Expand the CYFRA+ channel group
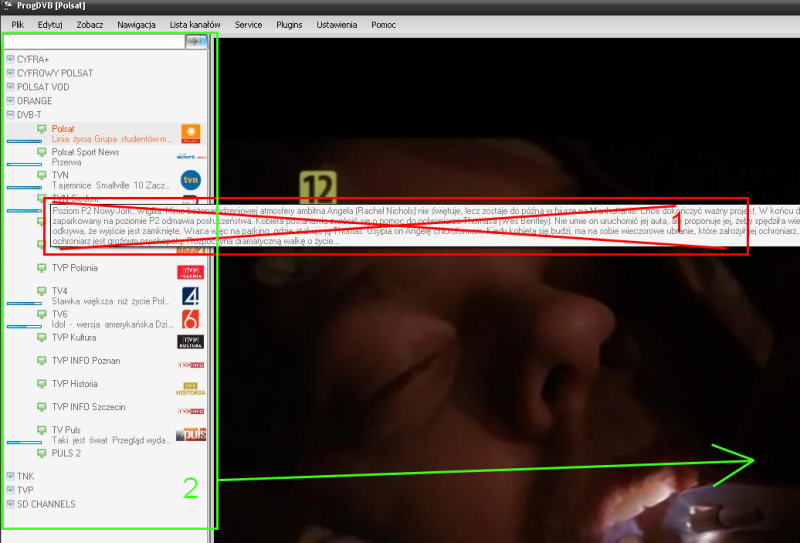The image size is (800, 543). pyautogui.click(x=10, y=60)
